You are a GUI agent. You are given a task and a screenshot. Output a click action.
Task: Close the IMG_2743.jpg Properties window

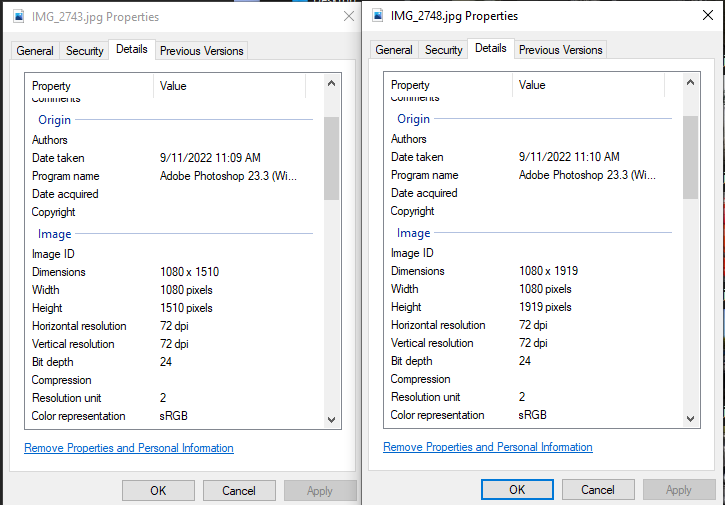coord(349,17)
